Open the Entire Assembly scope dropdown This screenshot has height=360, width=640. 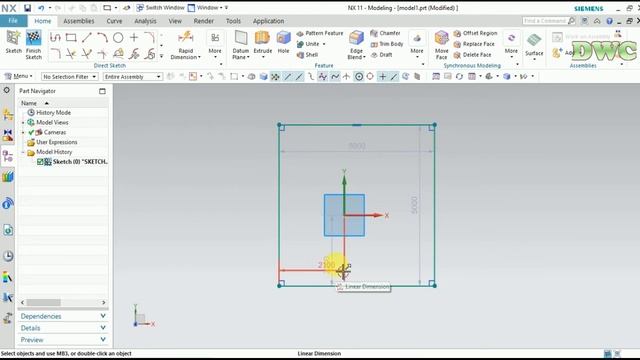(133, 76)
